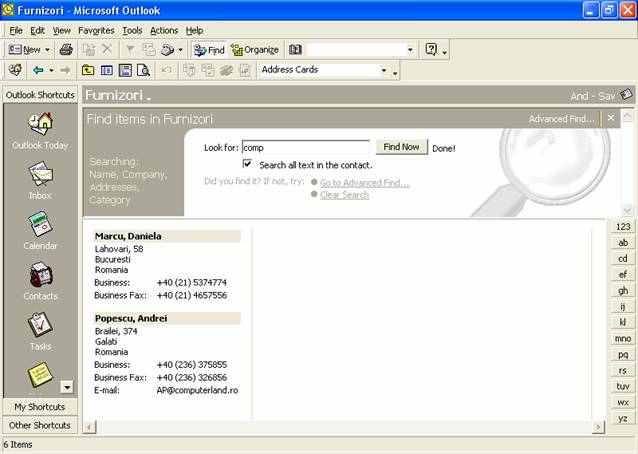
Task: Click the New contact button
Action: point(24,50)
